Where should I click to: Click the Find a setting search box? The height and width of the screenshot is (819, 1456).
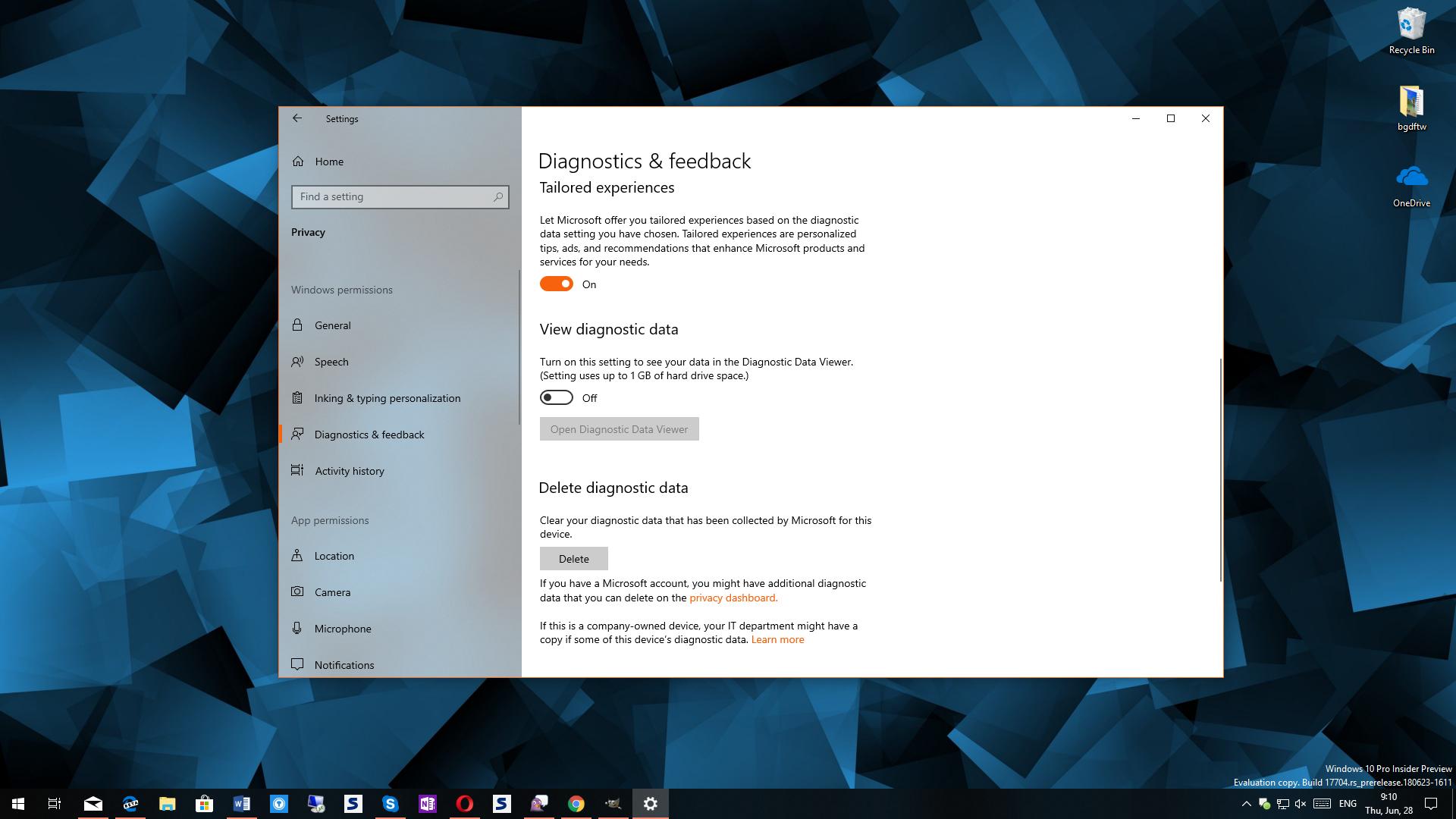point(400,197)
